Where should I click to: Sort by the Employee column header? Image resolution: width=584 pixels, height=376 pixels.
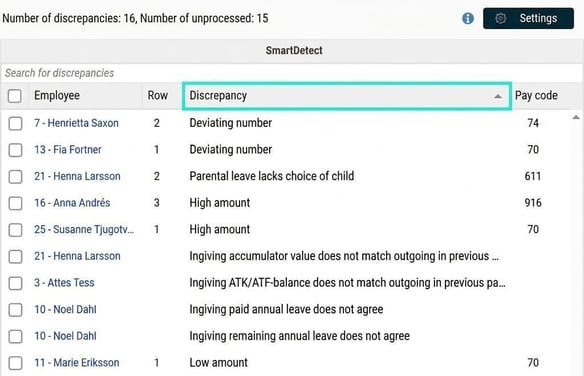57,95
